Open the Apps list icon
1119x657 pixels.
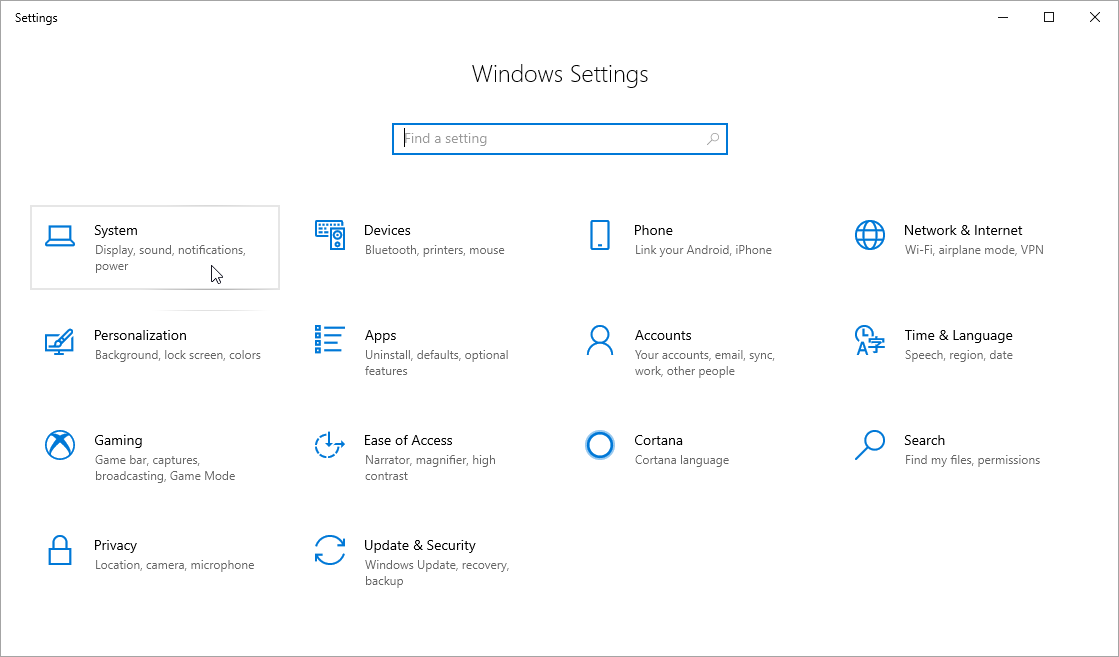[x=330, y=339]
